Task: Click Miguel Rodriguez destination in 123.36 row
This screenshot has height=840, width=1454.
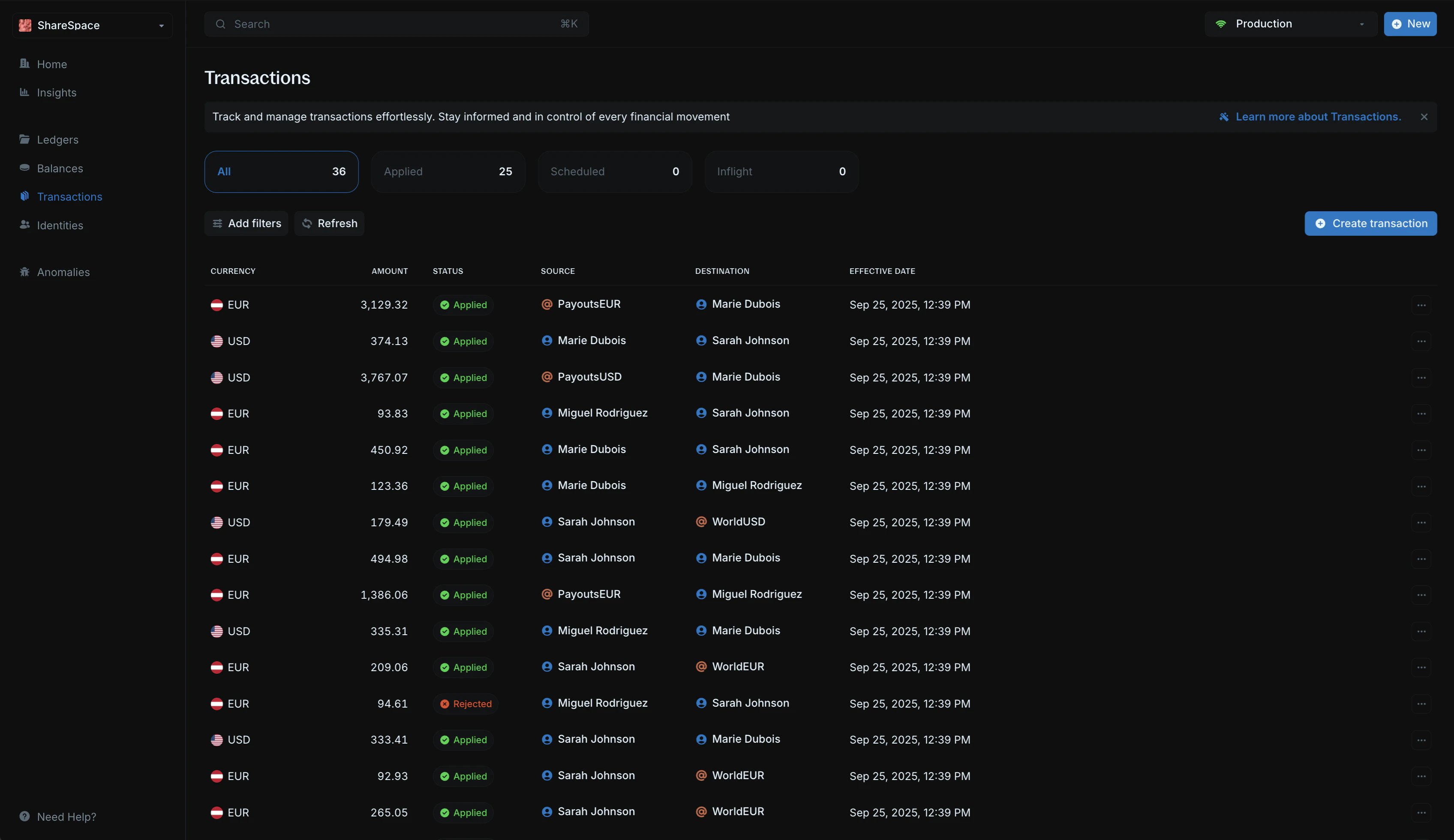Action: (757, 485)
